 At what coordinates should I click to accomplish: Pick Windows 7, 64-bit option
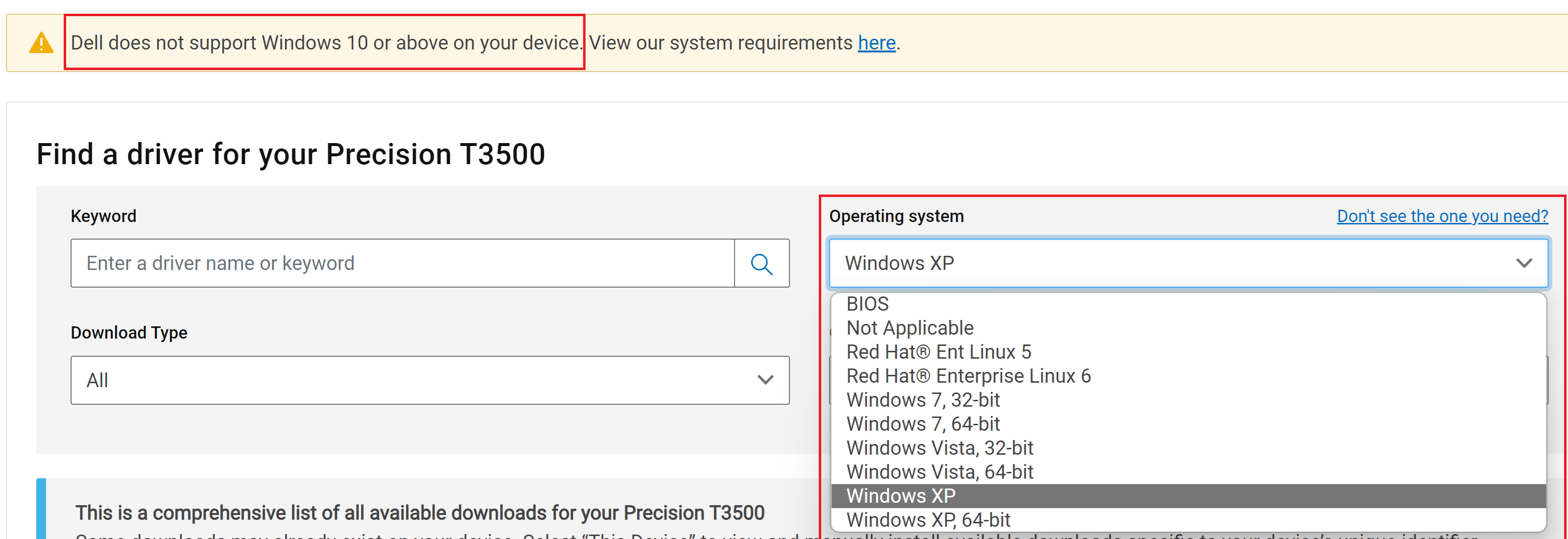[x=1188, y=424]
